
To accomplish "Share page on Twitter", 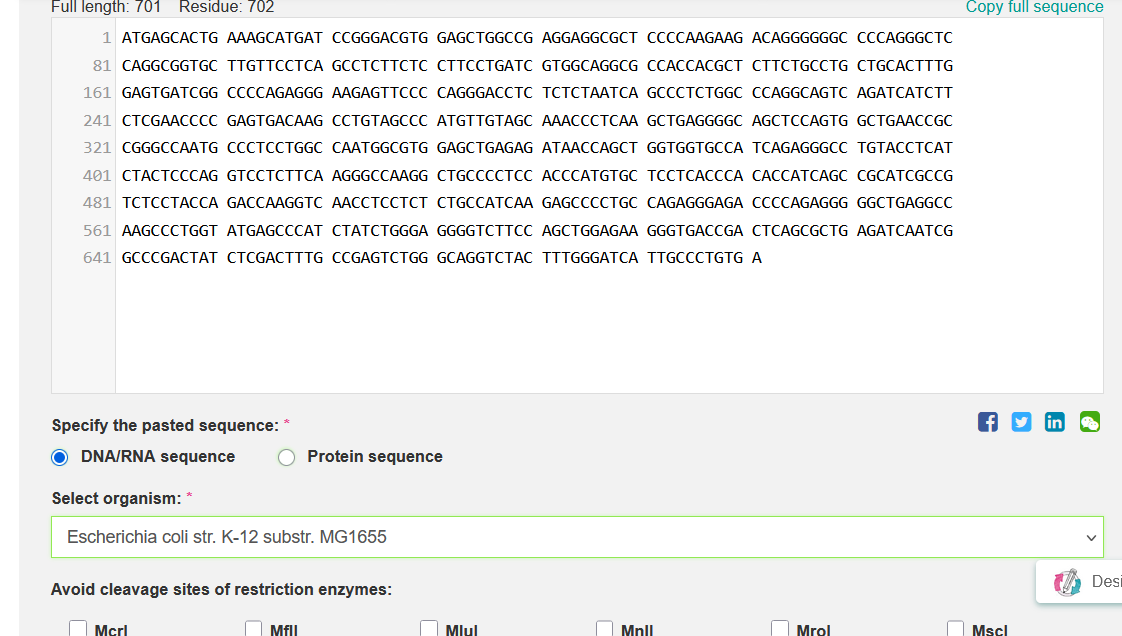I will 1021,422.
